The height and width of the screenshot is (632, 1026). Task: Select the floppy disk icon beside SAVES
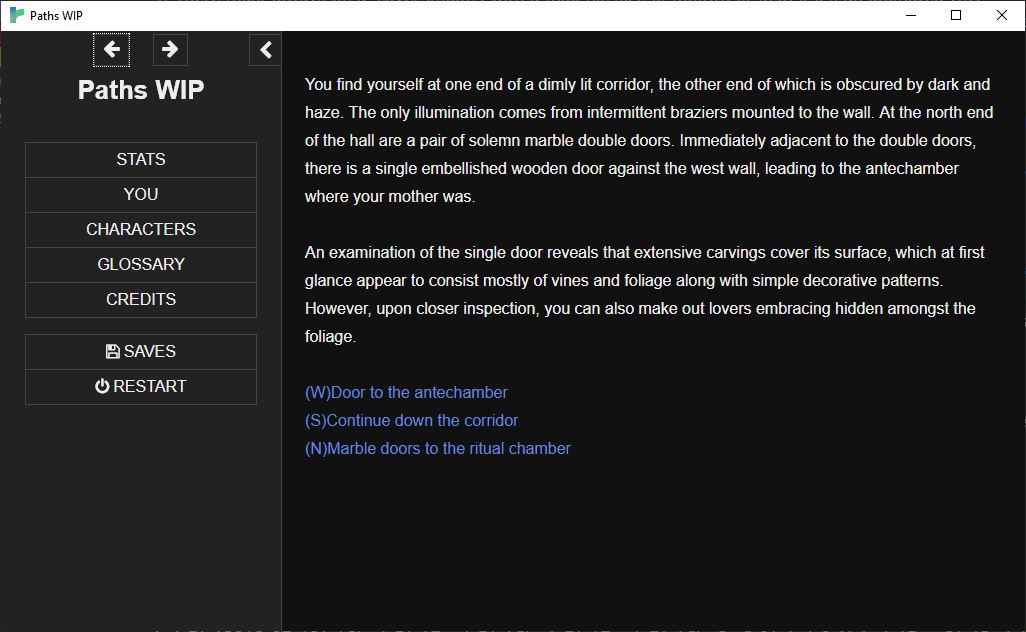pyautogui.click(x=112, y=351)
